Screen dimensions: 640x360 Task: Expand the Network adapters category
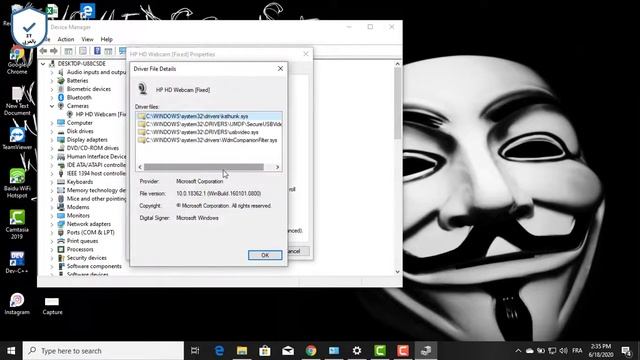tap(52, 224)
